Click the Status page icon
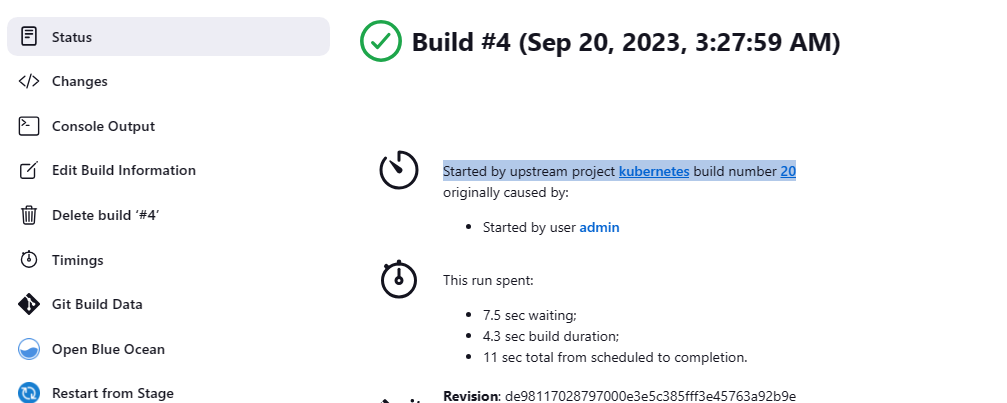The image size is (1007, 403). click(29, 37)
